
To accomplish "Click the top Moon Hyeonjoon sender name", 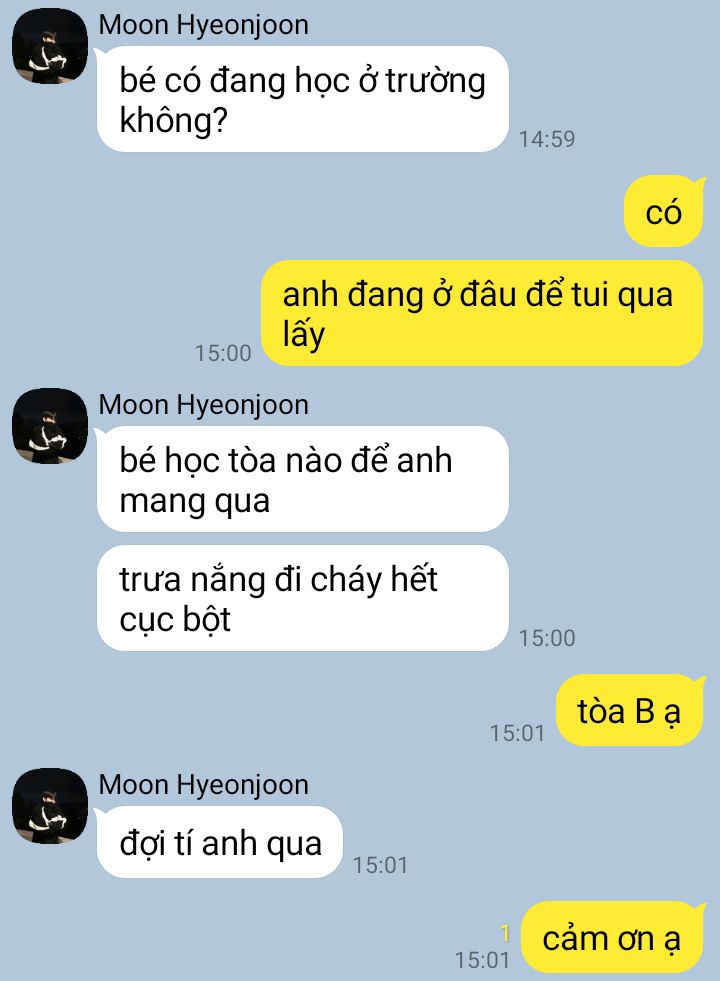I will click(203, 25).
